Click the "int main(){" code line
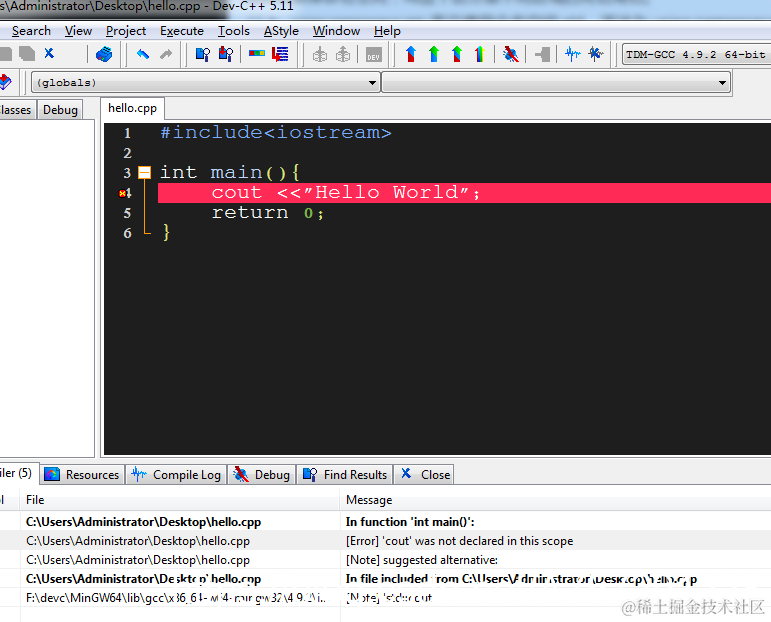The height and width of the screenshot is (622, 771). pos(230,173)
